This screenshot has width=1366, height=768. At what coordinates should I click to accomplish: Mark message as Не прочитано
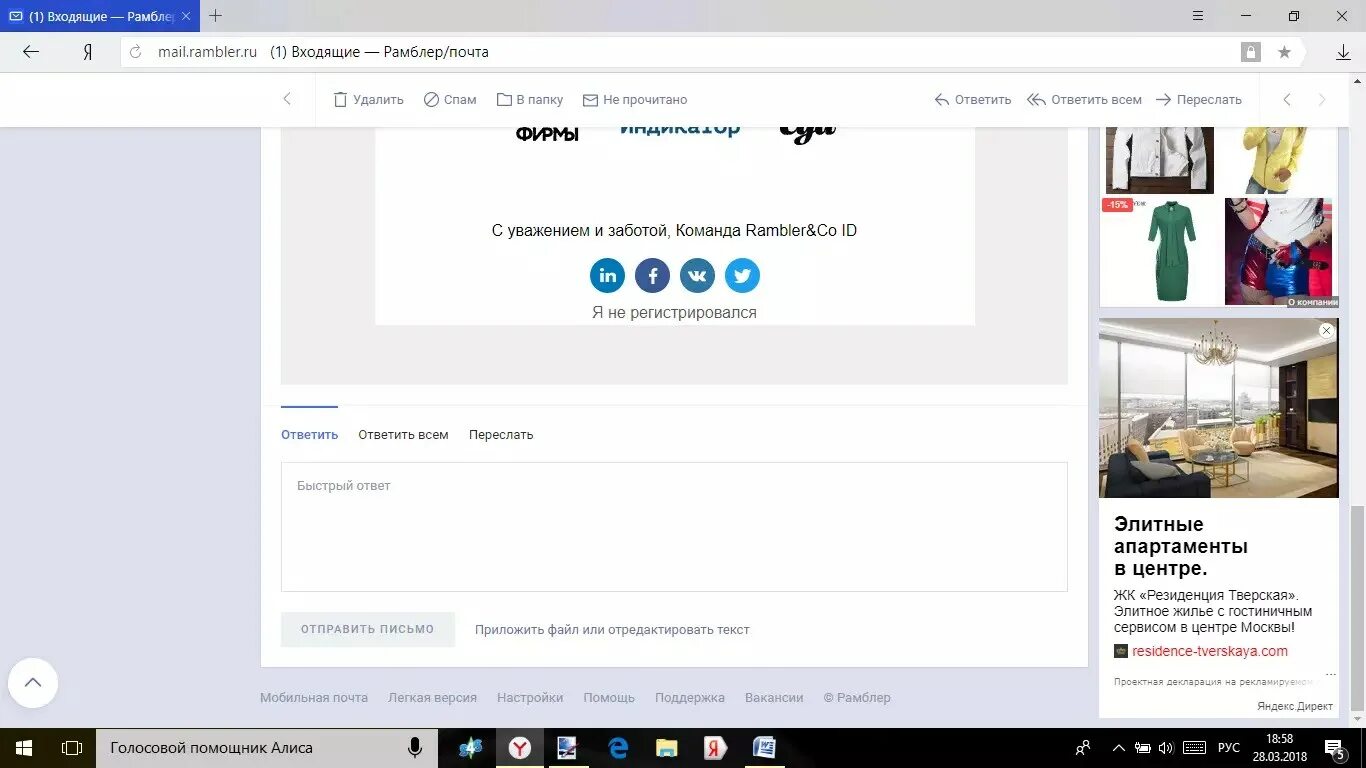[635, 100]
